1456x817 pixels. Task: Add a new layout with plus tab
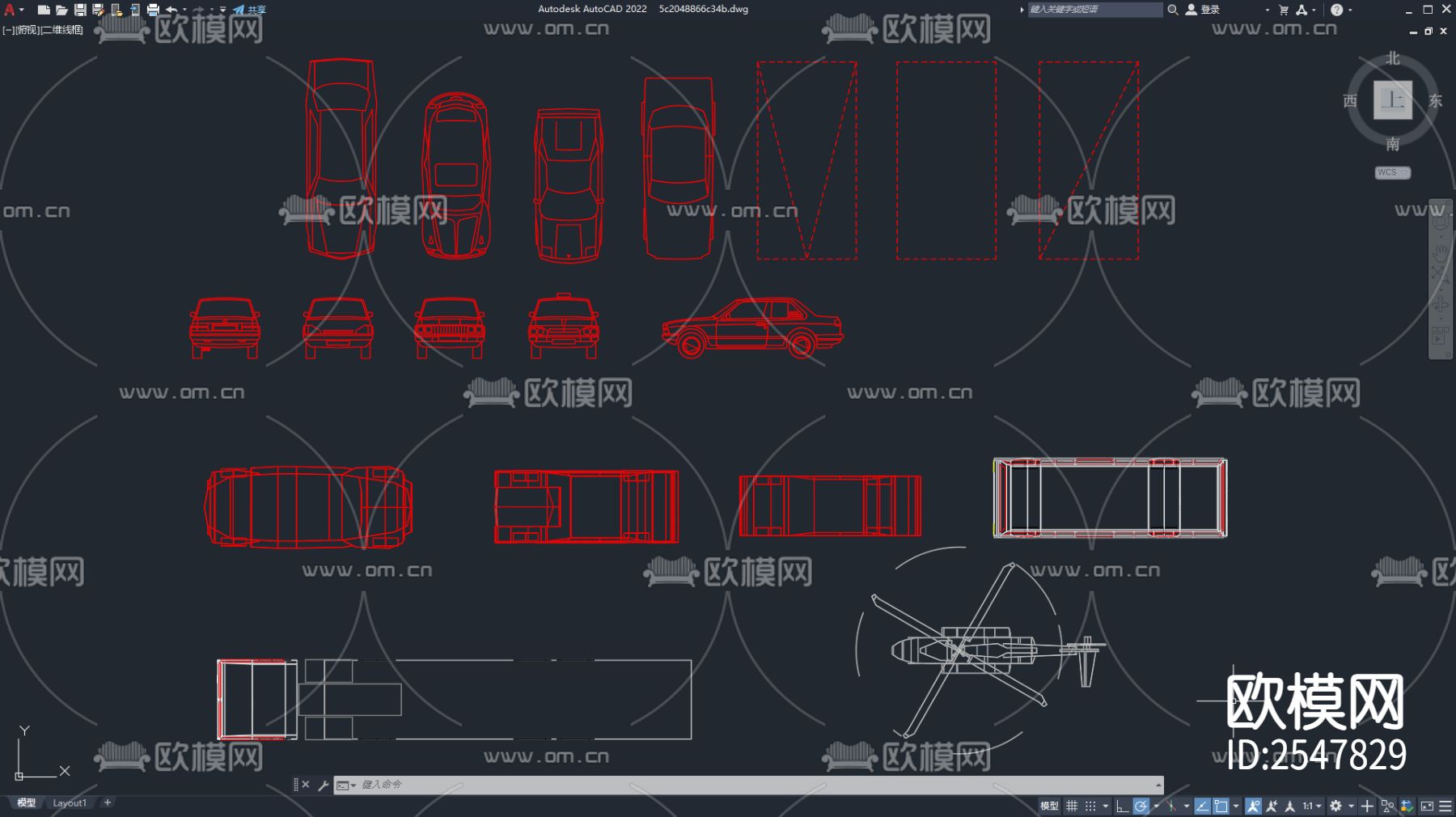tap(108, 802)
